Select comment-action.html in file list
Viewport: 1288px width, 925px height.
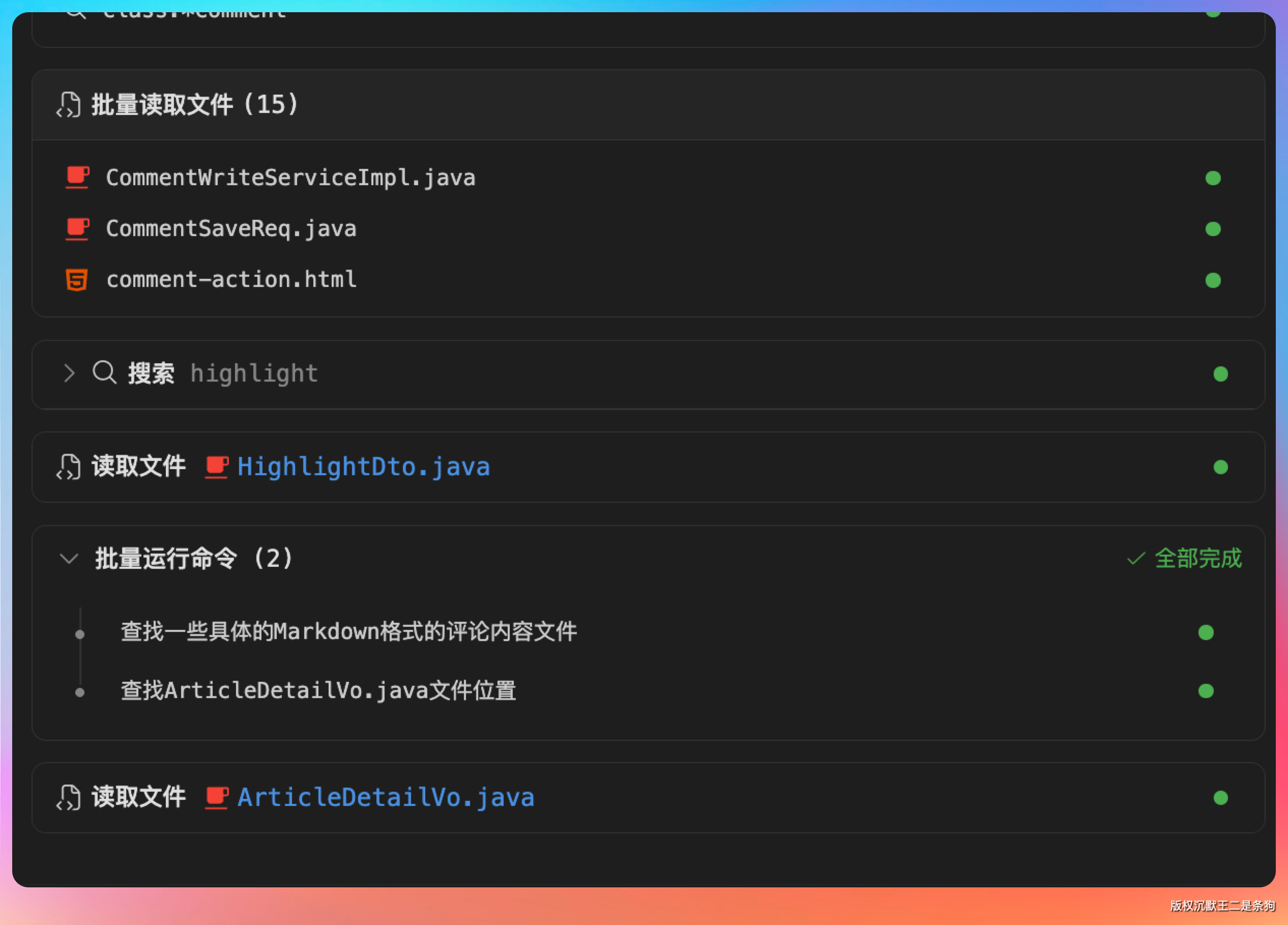pyautogui.click(x=231, y=279)
